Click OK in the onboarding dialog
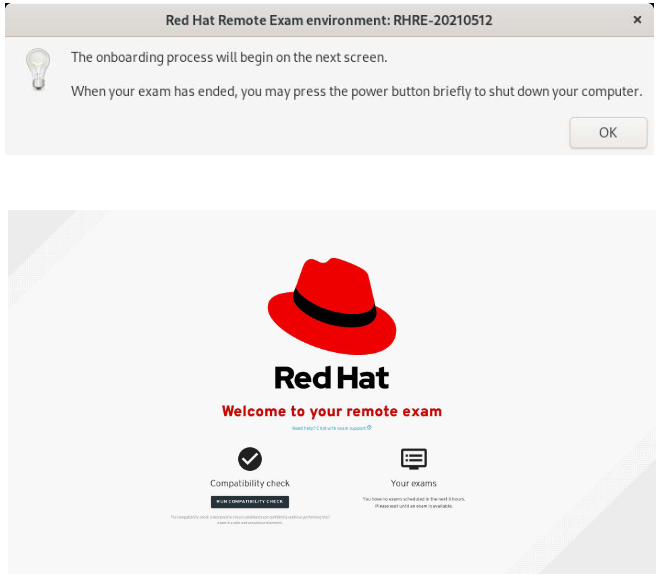 click(x=608, y=133)
